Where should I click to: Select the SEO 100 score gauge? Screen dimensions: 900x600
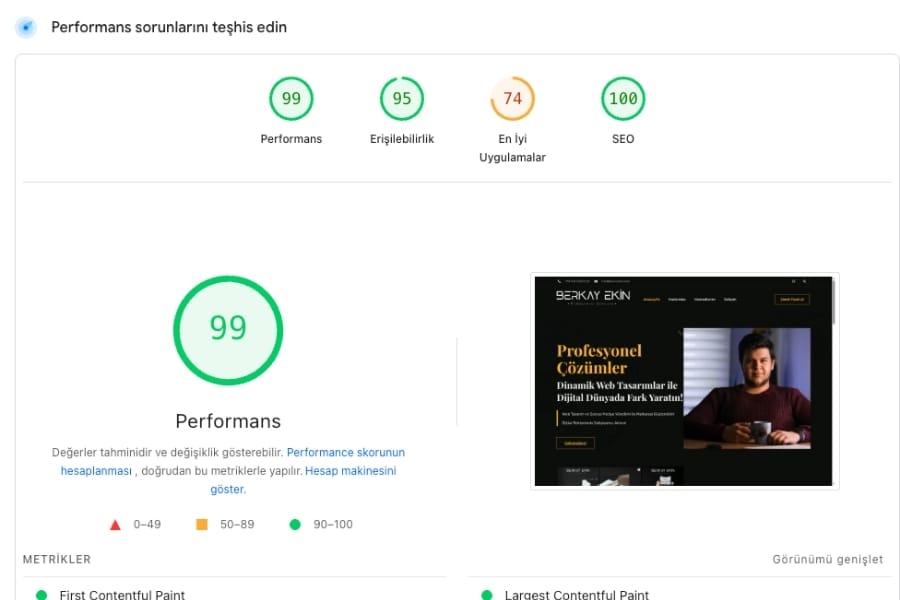623,99
